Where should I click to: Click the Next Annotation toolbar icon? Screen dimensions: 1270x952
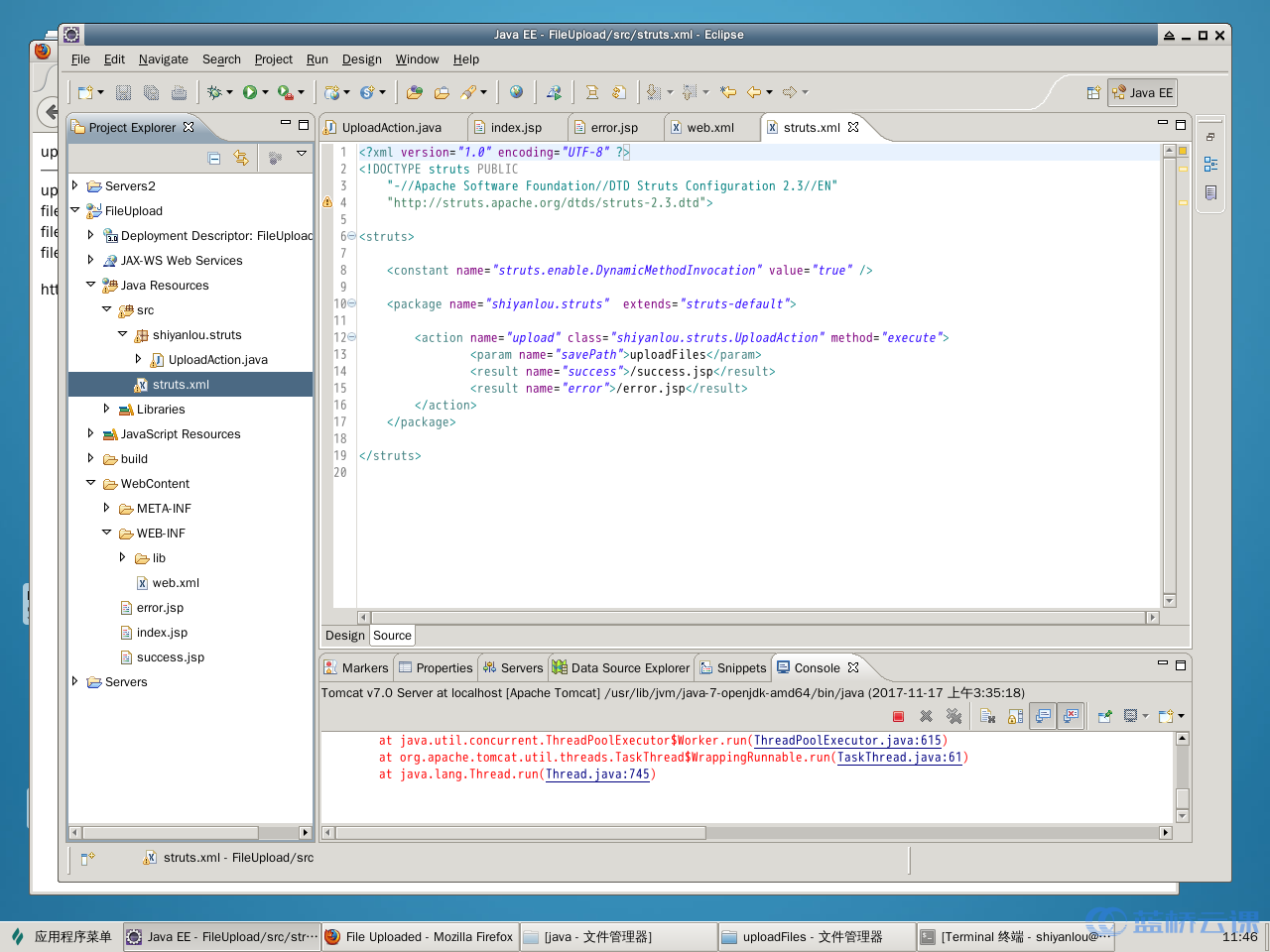(x=654, y=92)
